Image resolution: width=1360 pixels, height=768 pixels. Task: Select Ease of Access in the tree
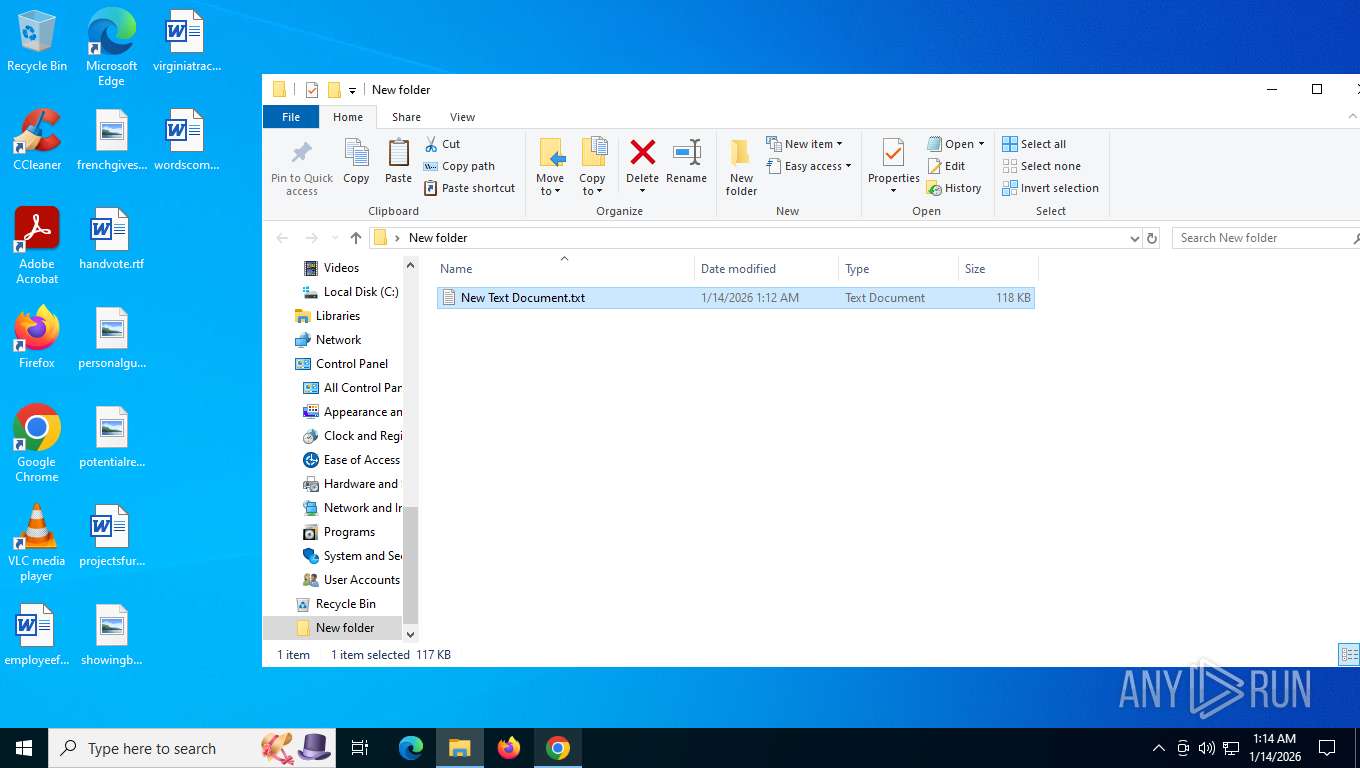[x=361, y=460]
